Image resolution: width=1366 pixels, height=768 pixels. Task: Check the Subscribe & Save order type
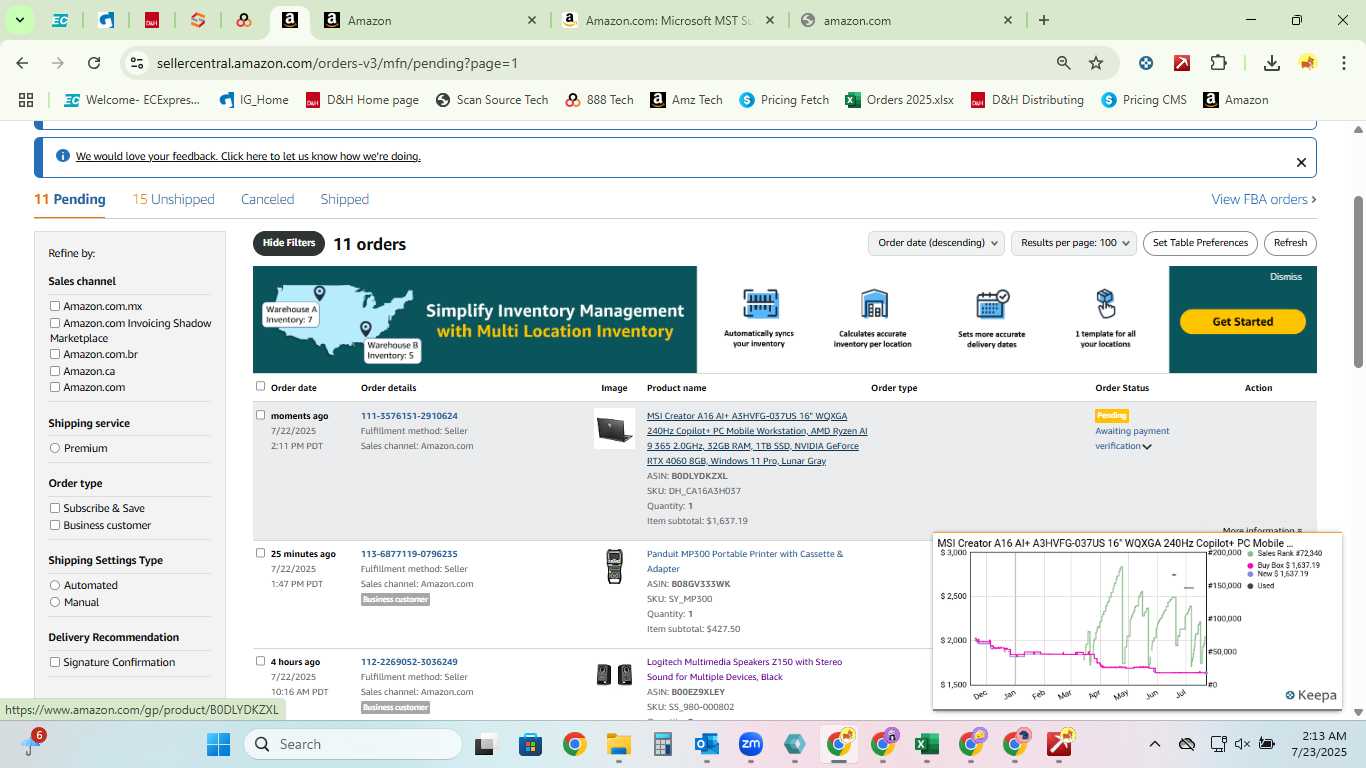point(55,508)
